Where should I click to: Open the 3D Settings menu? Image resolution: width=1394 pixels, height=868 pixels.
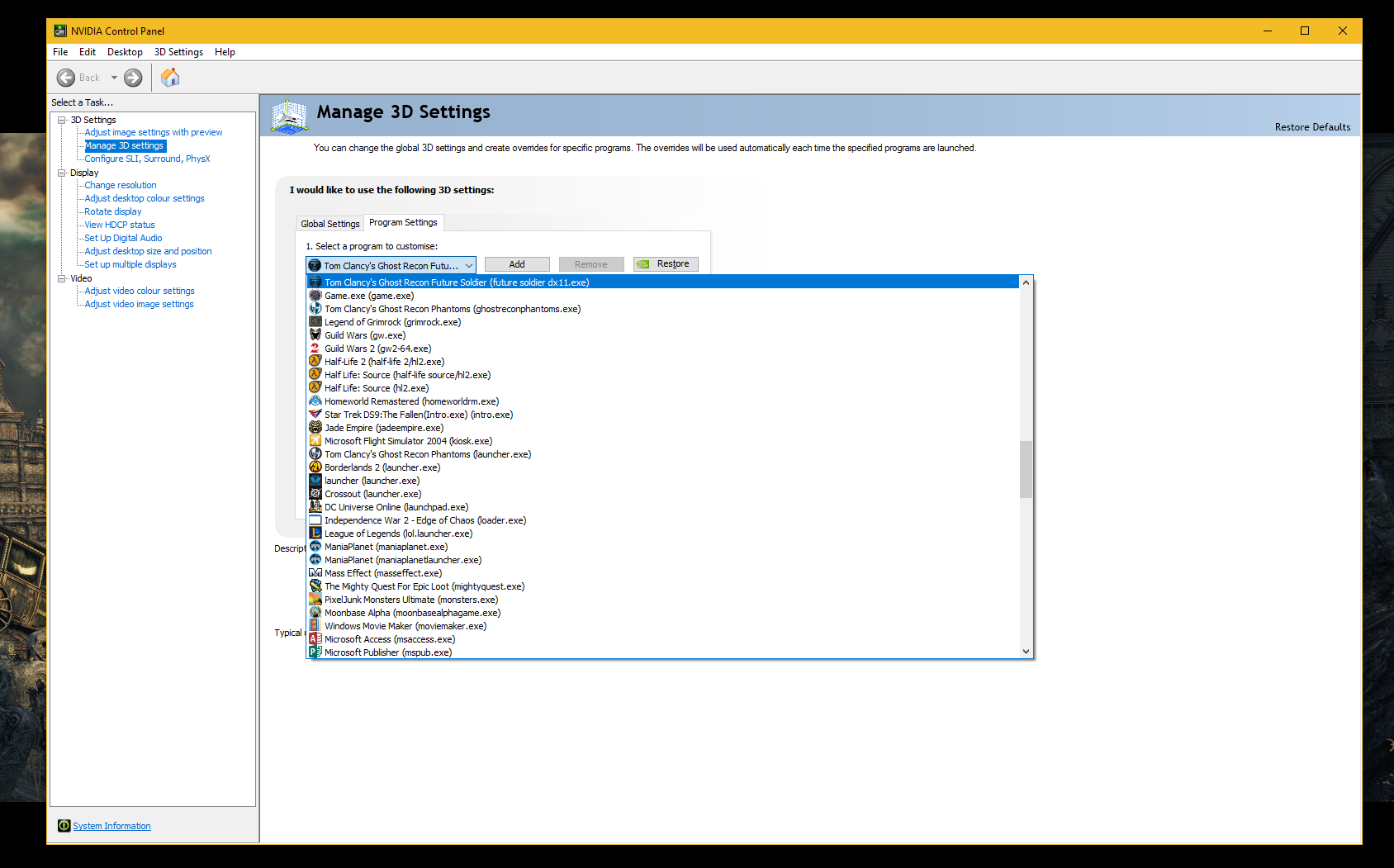pos(178,52)
